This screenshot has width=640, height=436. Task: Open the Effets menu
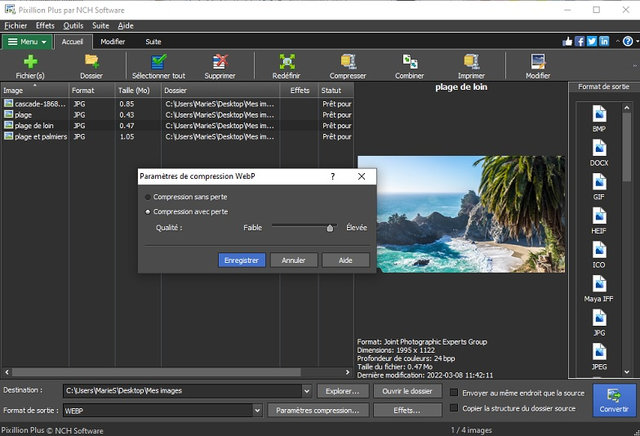(x=45, y=26)
